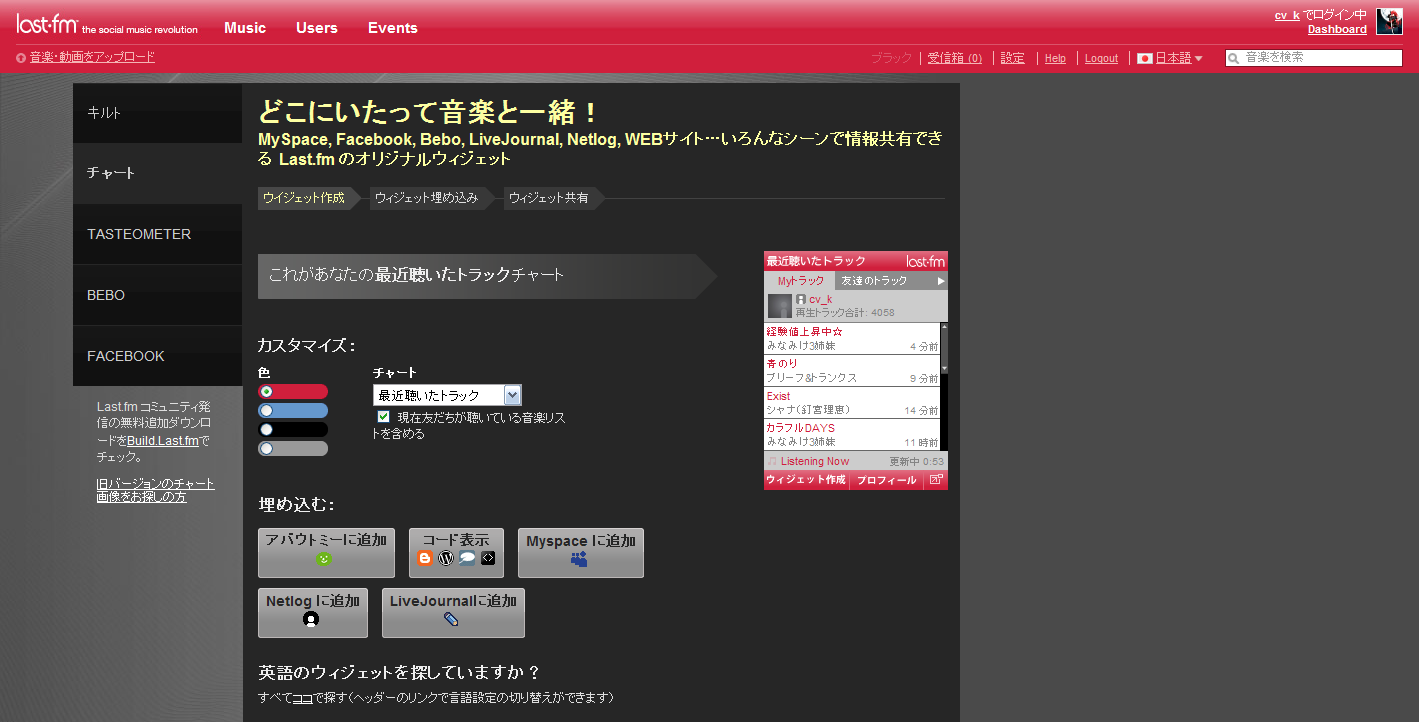
Task: Click the Netlog icon in the button
Action: point(311,620)
